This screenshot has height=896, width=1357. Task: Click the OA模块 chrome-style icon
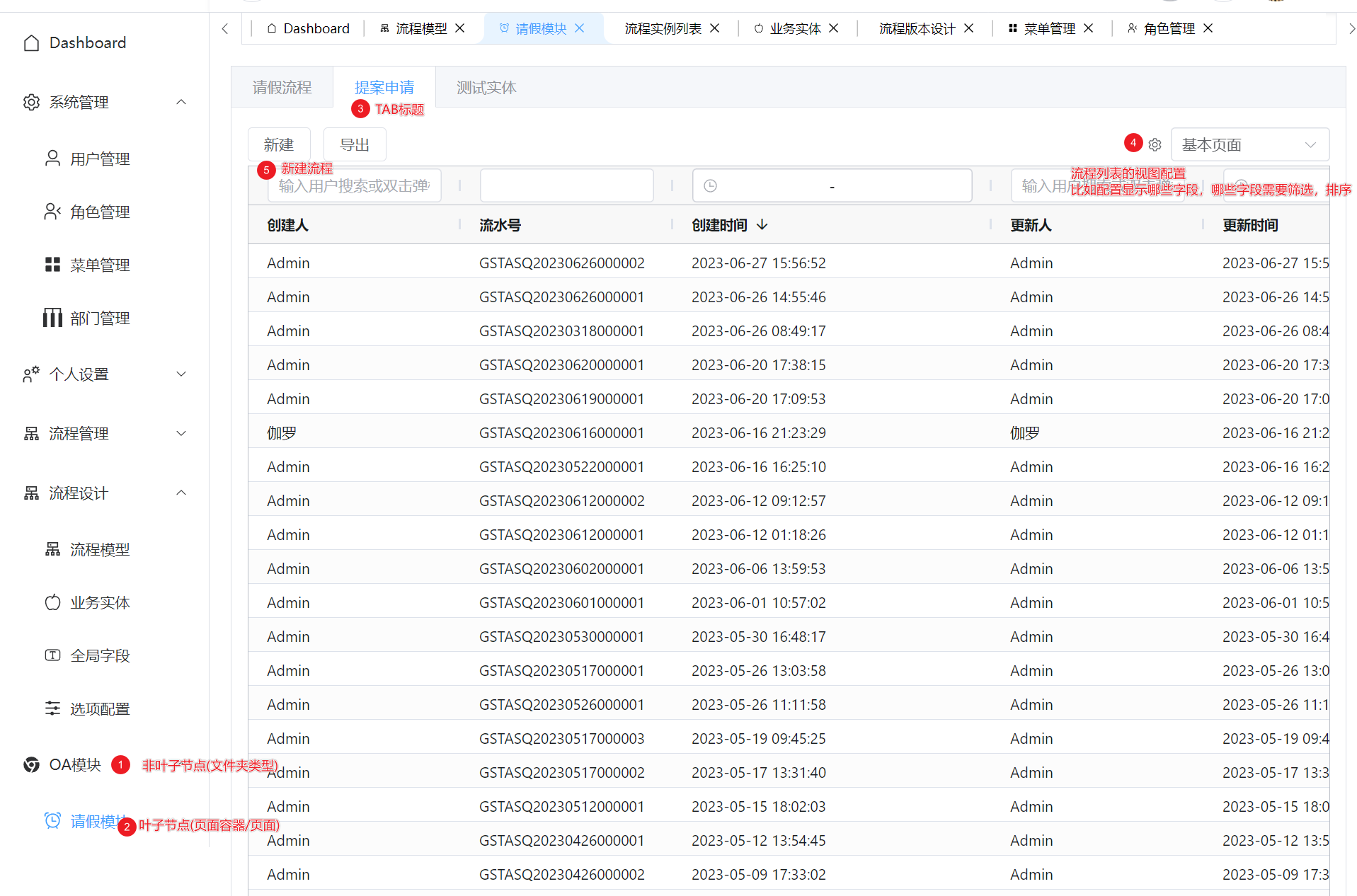(x=31, y=765)
